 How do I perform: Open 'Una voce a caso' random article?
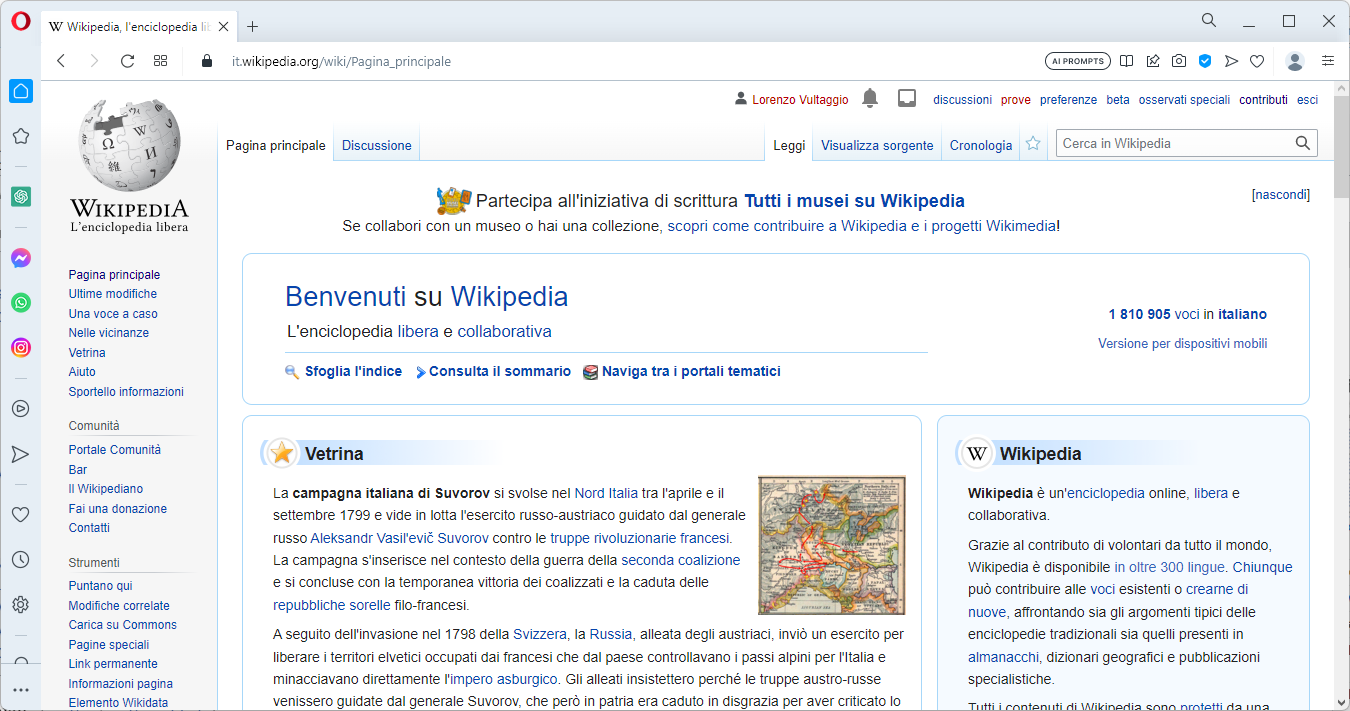[x=113, y=313]
